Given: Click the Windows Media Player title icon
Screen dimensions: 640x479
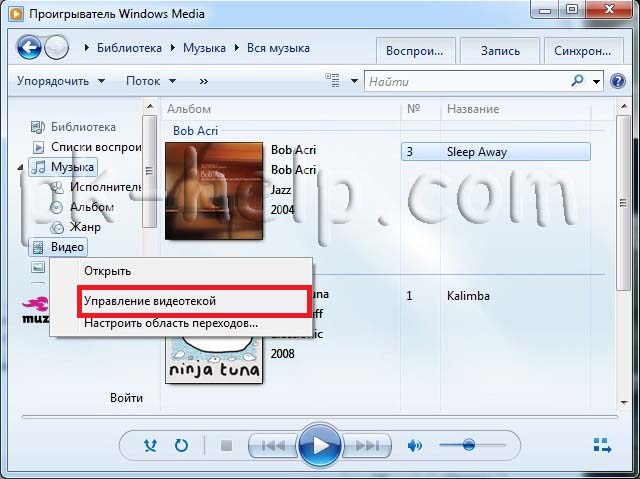Looking at the screenshot, I should tap(16, 14).
